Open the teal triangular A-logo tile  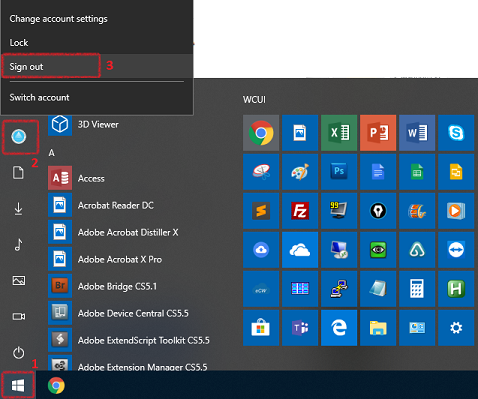pos(417,250)
